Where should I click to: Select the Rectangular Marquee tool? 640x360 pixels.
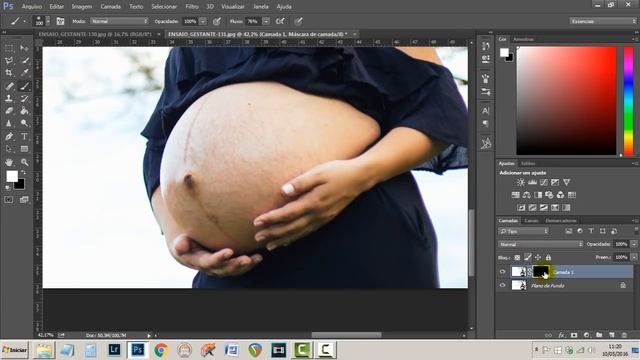[9, 49]
